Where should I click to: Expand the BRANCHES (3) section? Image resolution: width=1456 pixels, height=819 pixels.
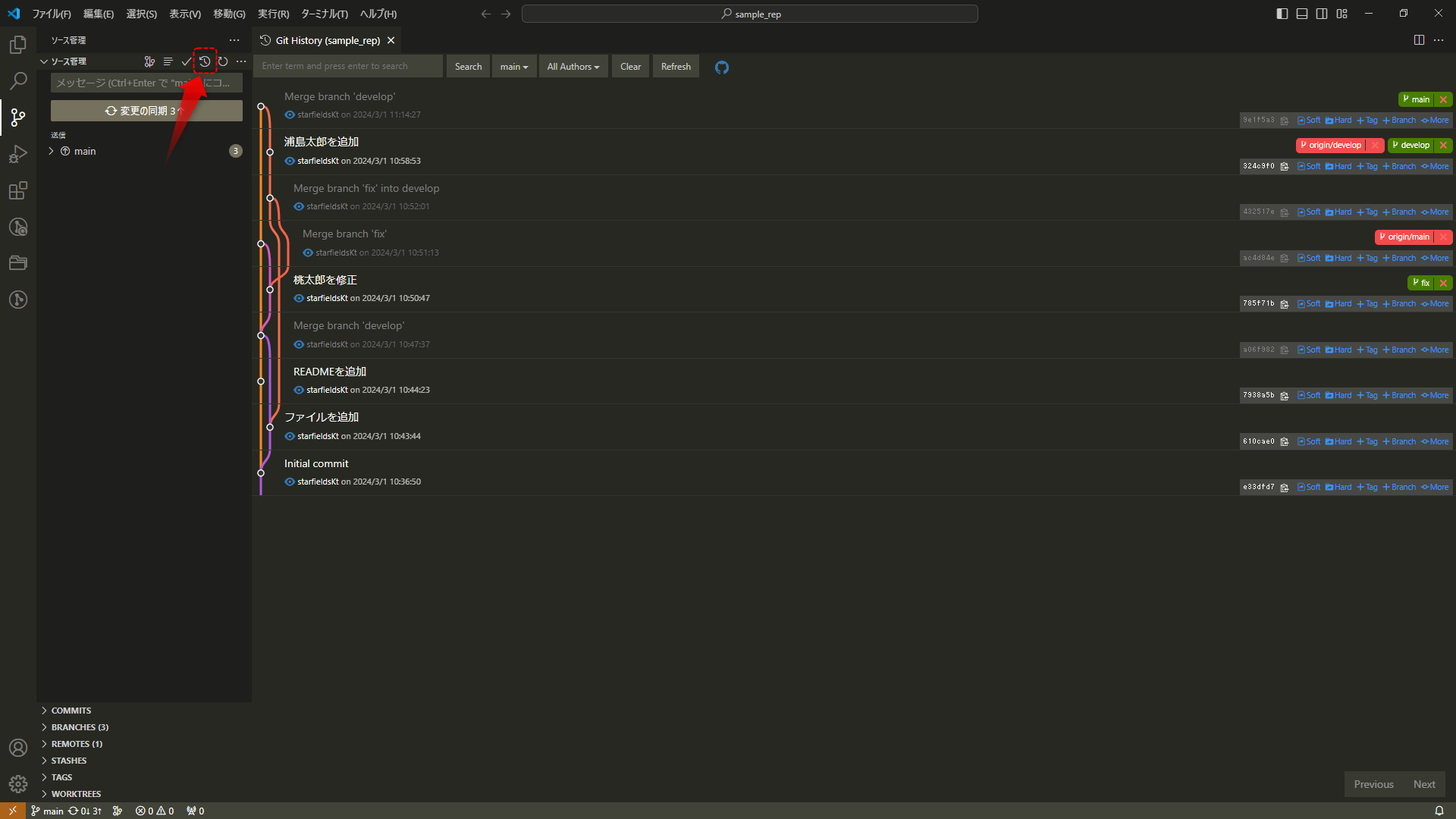click(79, 727)
